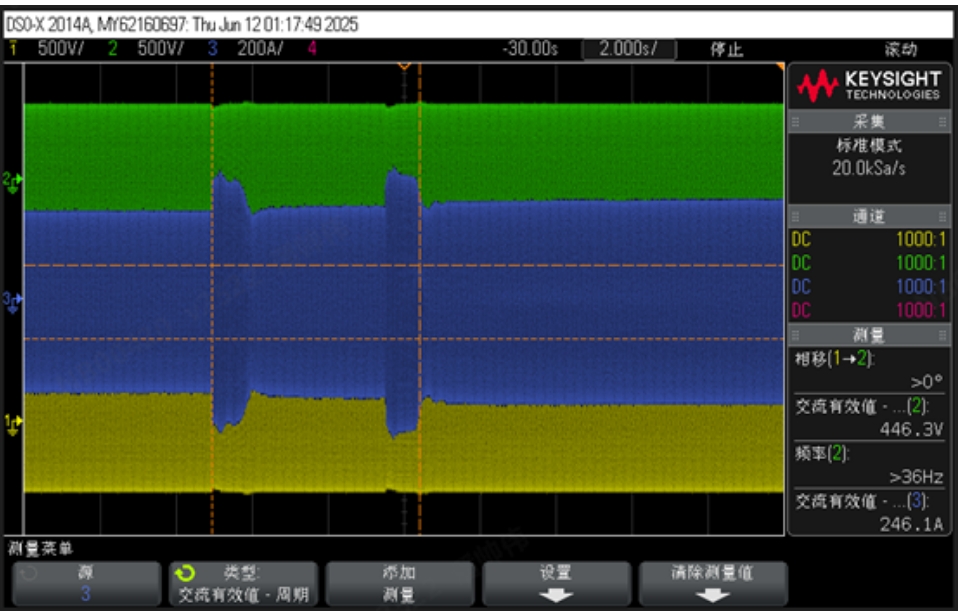Click the 2.000s/ timebase field

(x=629, y=49)
